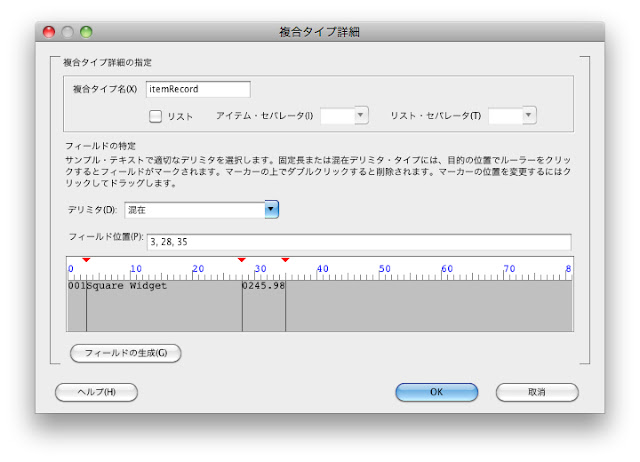The height and width of the screenshot is (462, 640).
Task: Click the ruler at the 40 mark
Action: point(322,269)
